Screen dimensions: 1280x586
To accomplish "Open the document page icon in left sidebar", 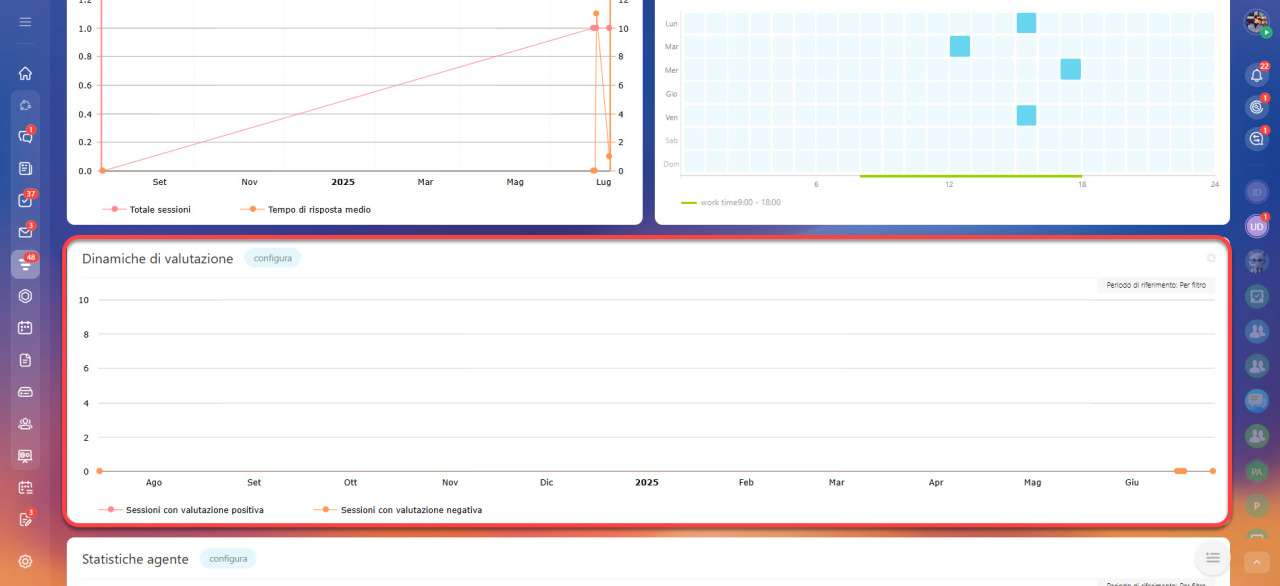I will click(25, 360).
